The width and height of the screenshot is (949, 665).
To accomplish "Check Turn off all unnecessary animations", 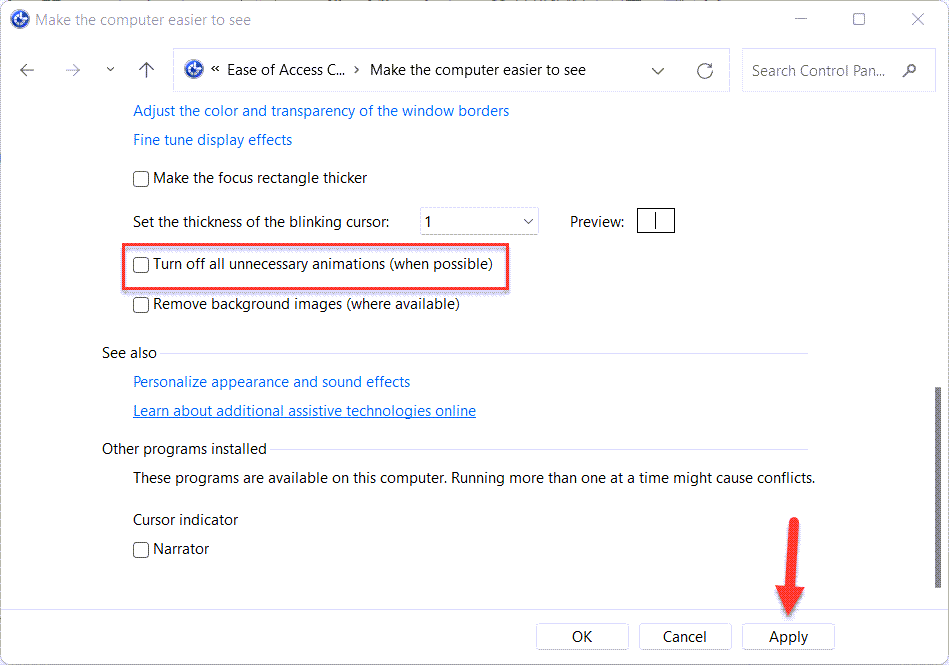I will point(141,265).
